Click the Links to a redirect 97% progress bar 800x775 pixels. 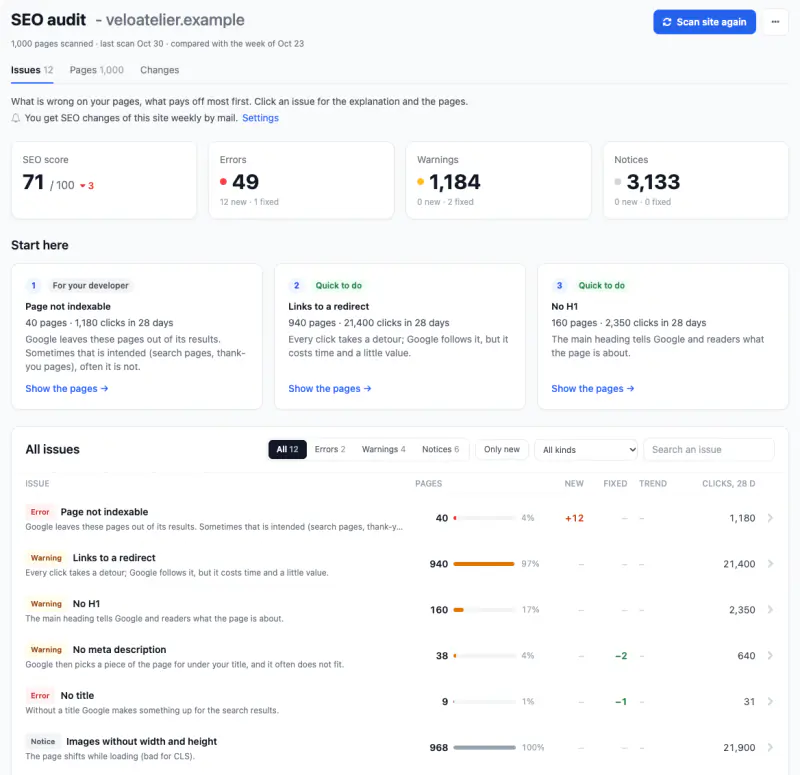point(484,564)
